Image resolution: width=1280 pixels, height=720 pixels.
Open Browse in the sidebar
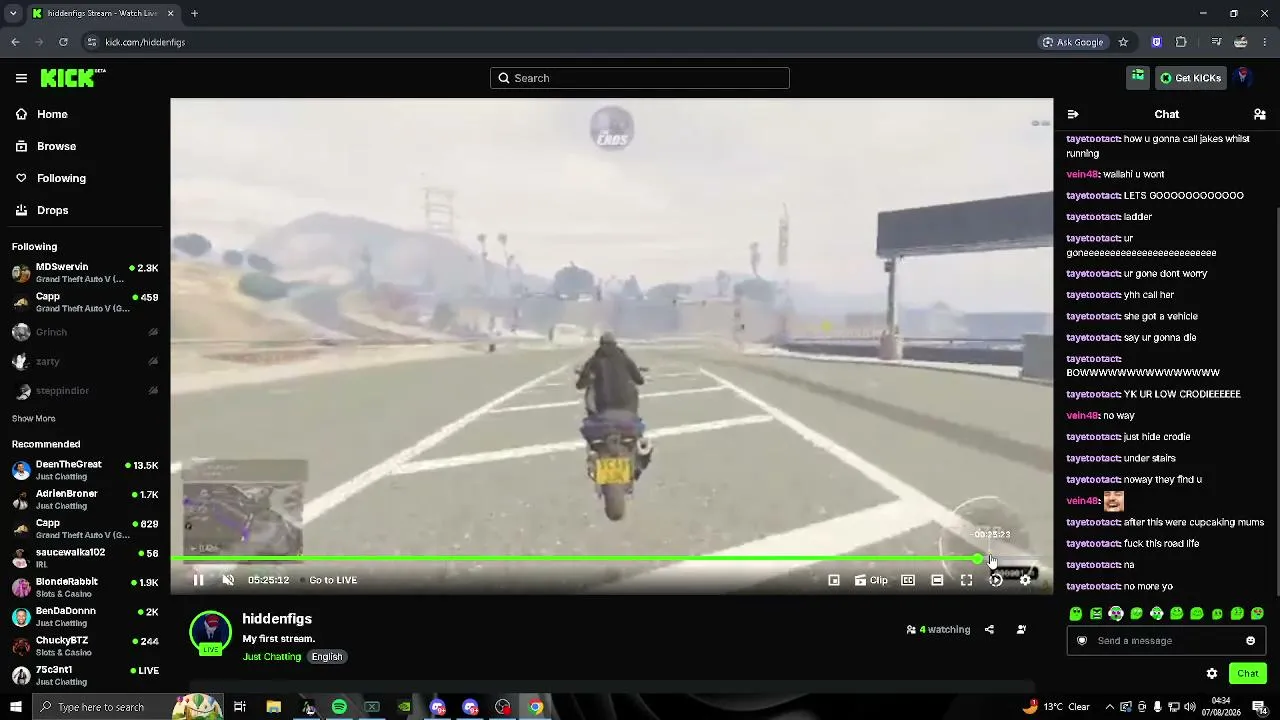click(x=46, y=146)
